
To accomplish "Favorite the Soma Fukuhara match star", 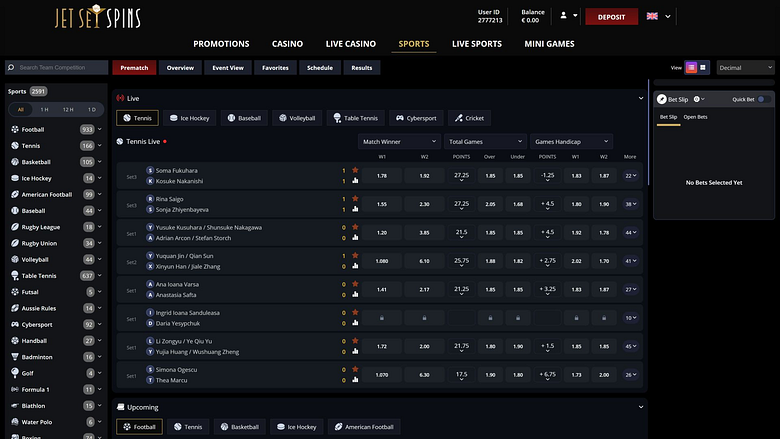I will [355, 170].
